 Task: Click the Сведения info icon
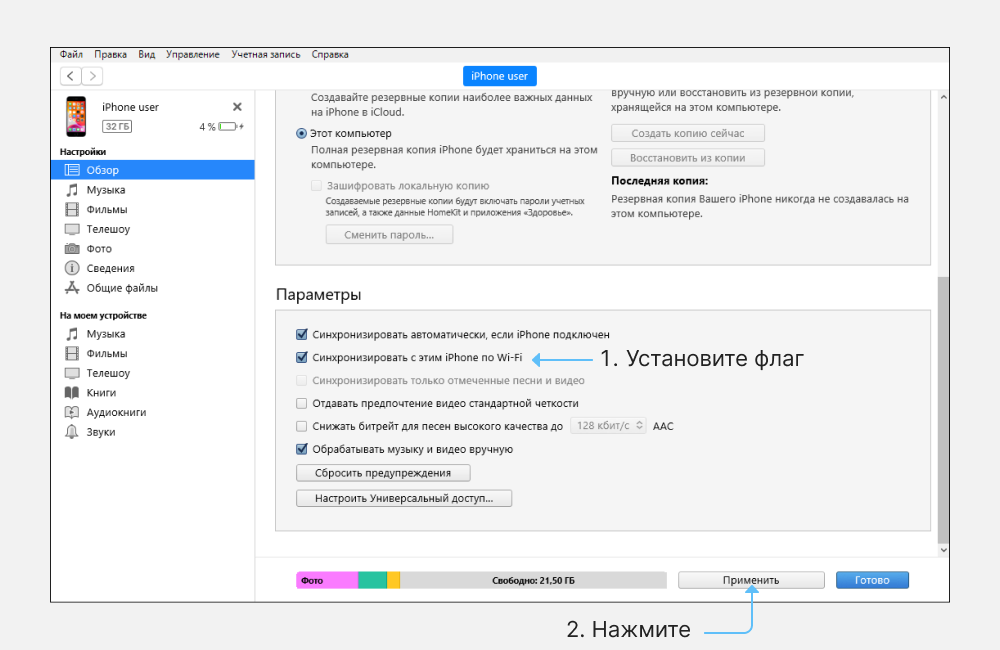click(72, 268)
